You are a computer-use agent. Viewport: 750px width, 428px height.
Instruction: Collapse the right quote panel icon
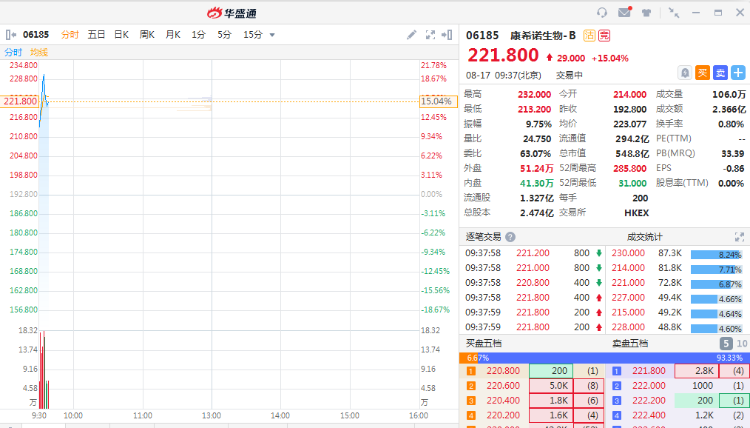click(x=447, y=34)
